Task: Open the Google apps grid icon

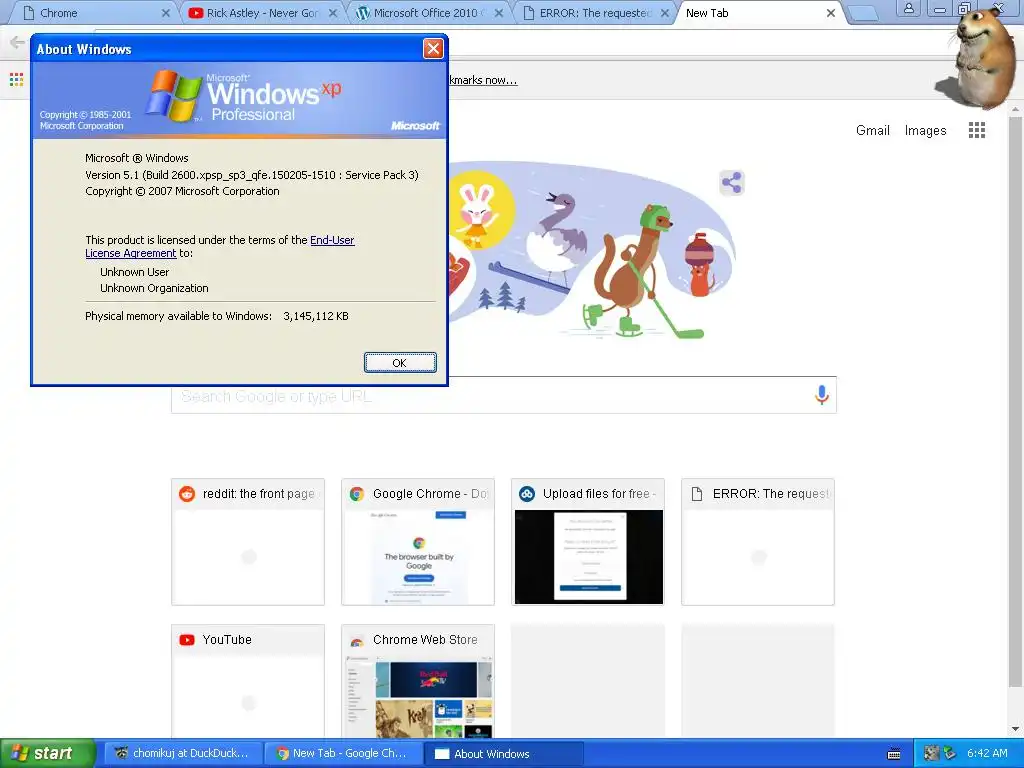Action: click(x=977, y=131)
